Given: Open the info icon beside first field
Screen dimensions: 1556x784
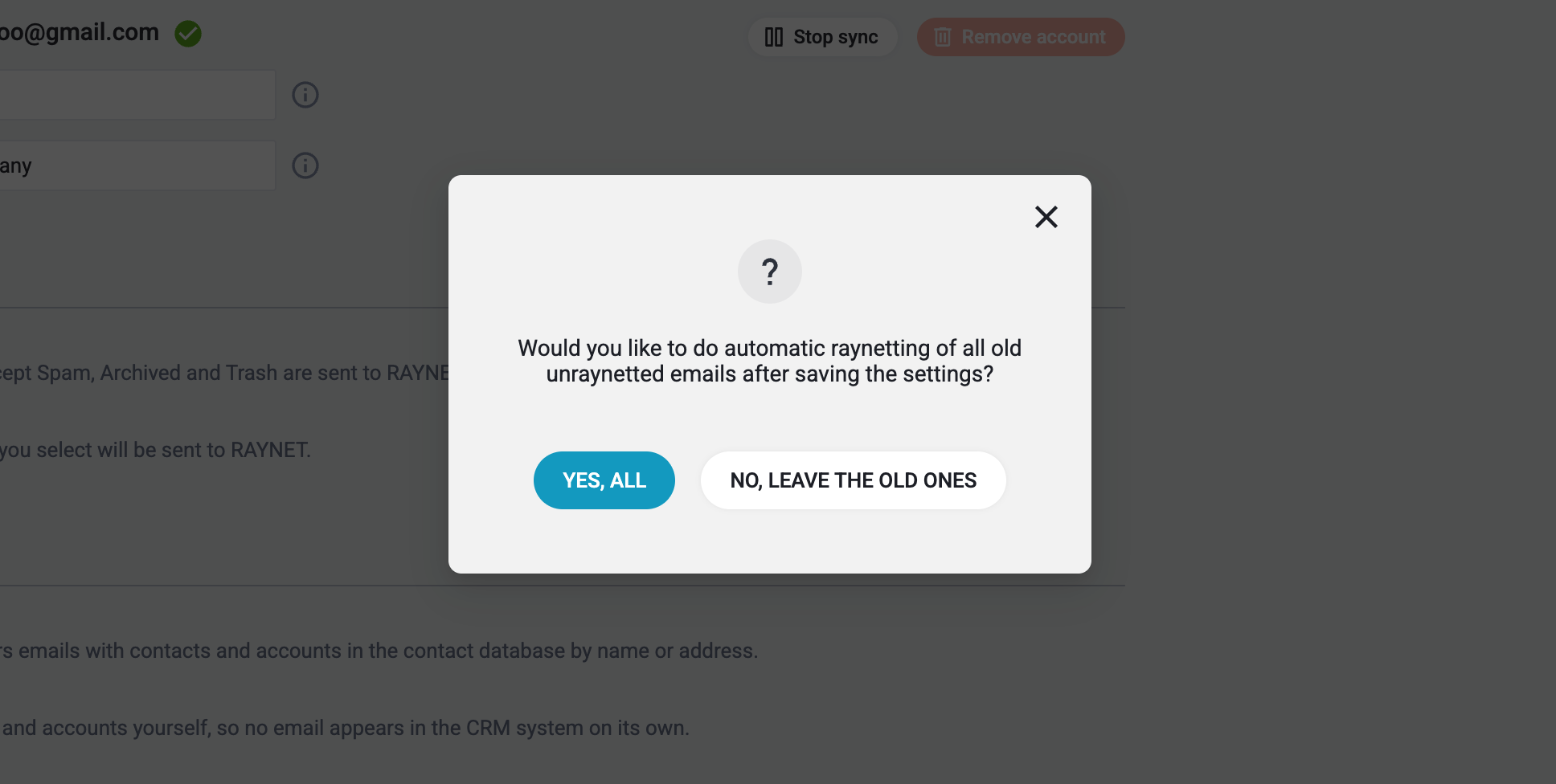Looking at the screenshot, I should tap(305, 95).
